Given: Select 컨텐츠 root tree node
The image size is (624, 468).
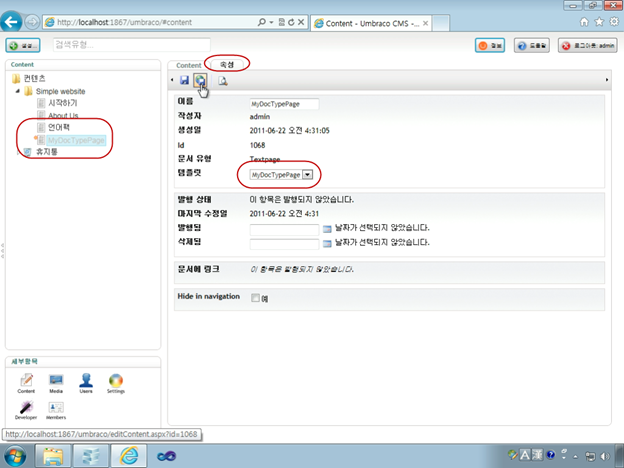Looking at the screenshot, I should click(34, 78).
